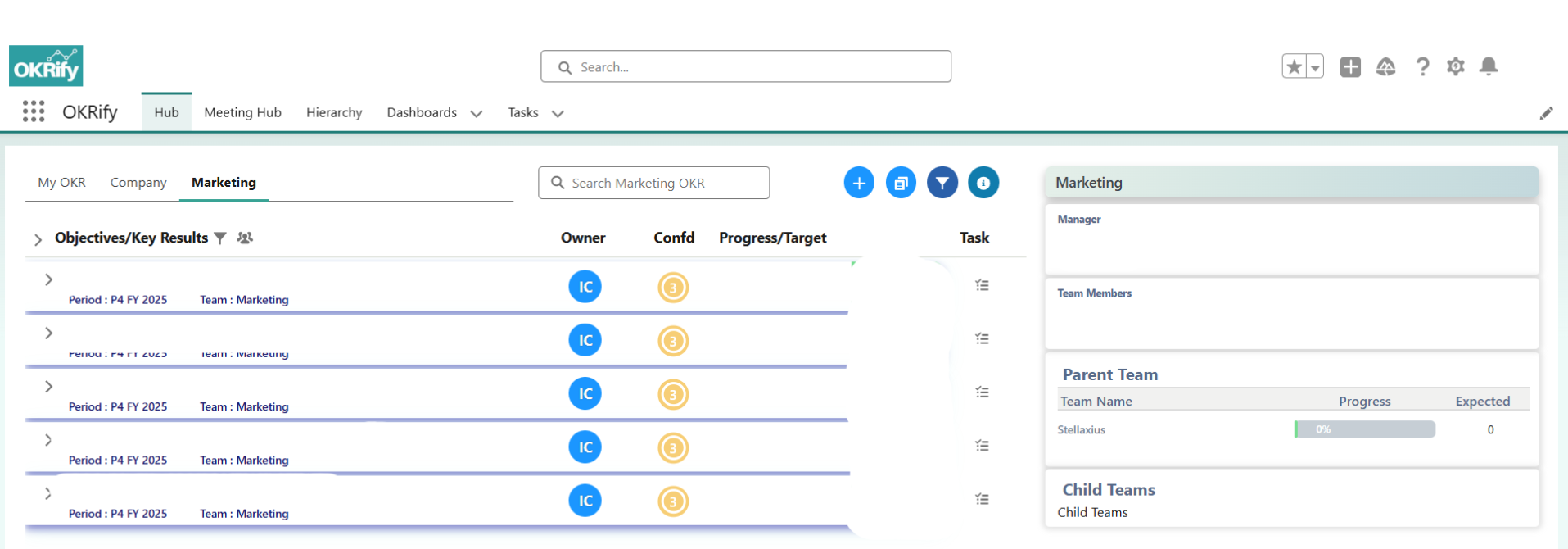The width and height of the screenshot is (1568, 549).
Task: Click the blue copy/clone OKR icon
Action: (x=901, y=183)
